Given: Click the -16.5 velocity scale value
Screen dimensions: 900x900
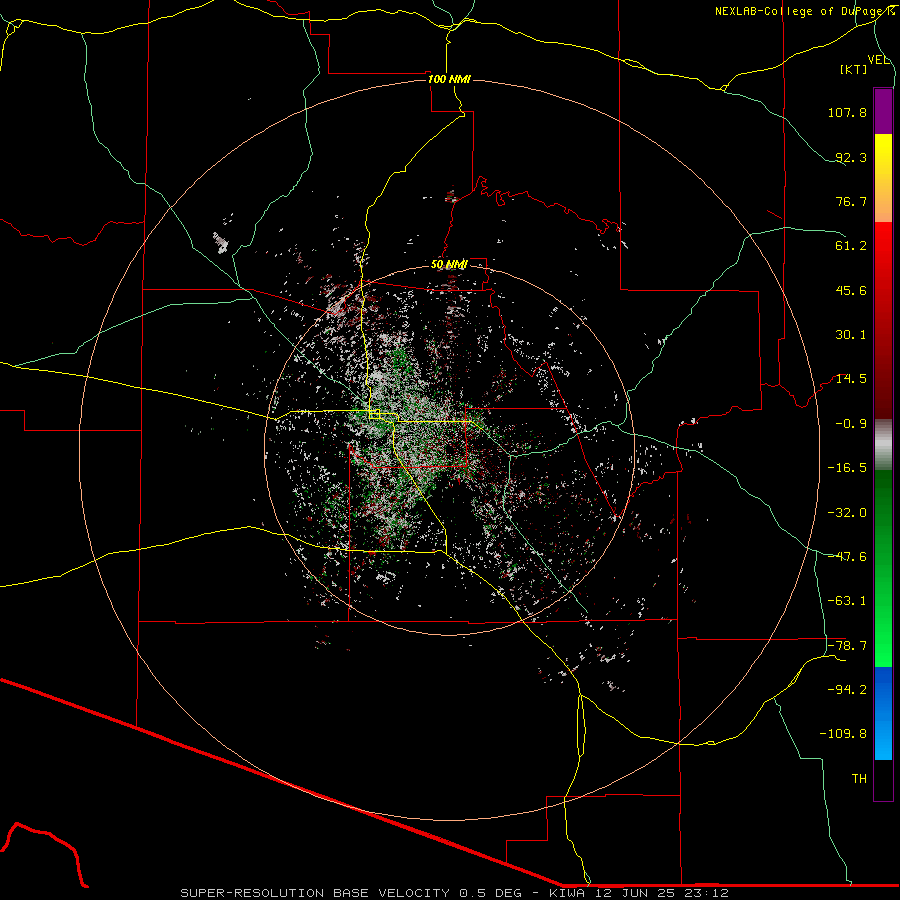Looking at the screenshot, I should pyautogui.click(x=847, y=468).
